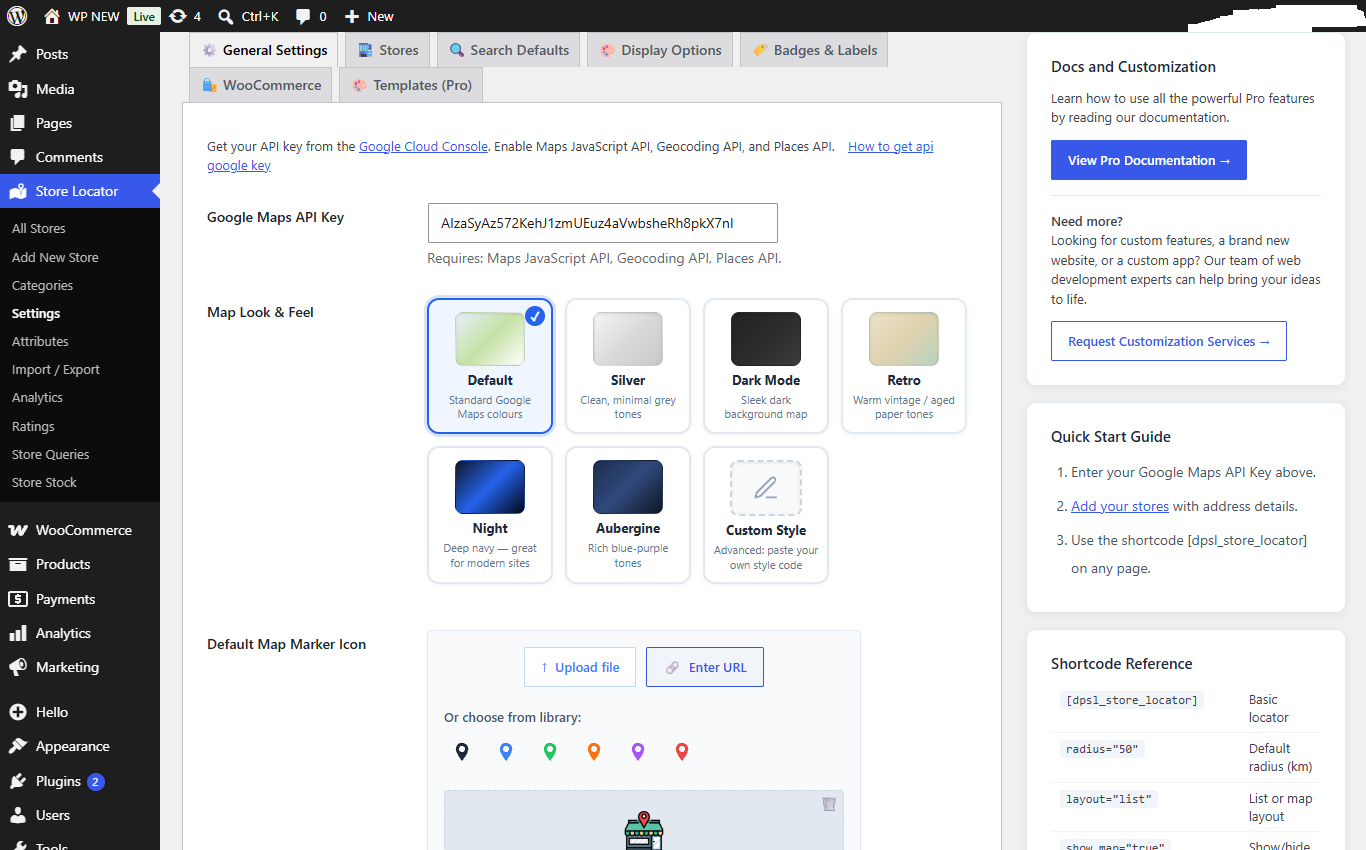The image size is (1366, 850).
Task: Click the Google Maps API Key field
Action: tap(603, 223)
